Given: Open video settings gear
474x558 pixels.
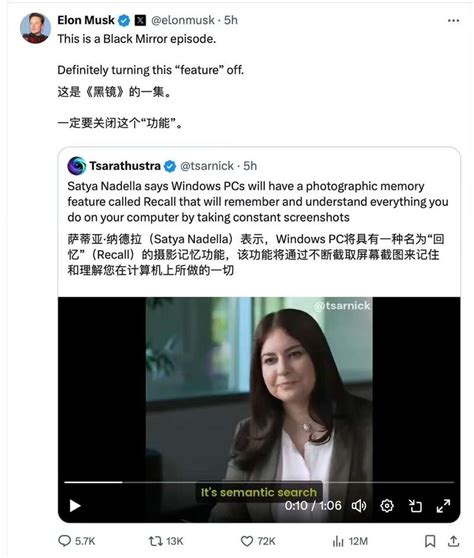Looking at the screenshot, I should (387, 505).
